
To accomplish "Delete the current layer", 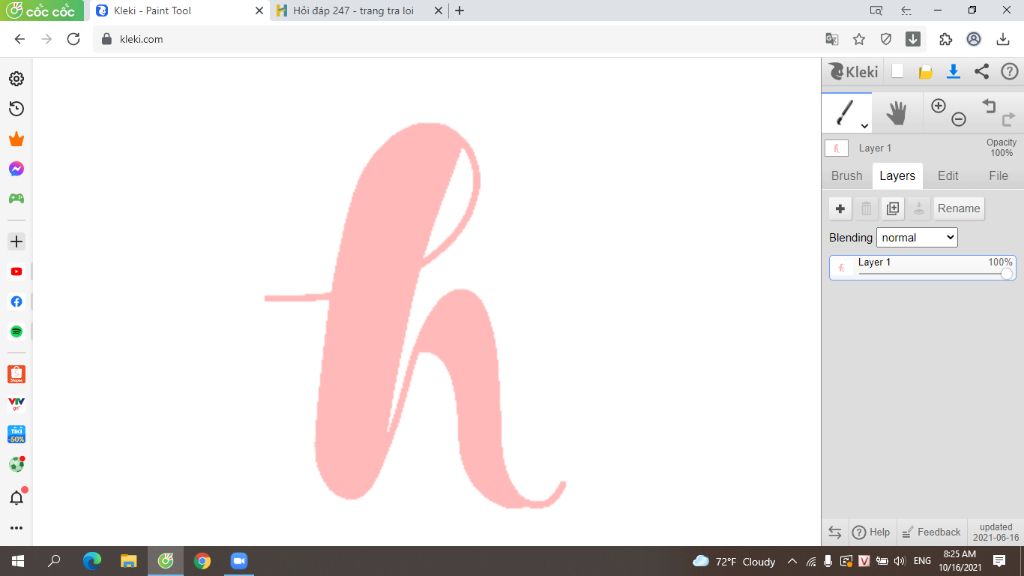I will tap(866, 208).
